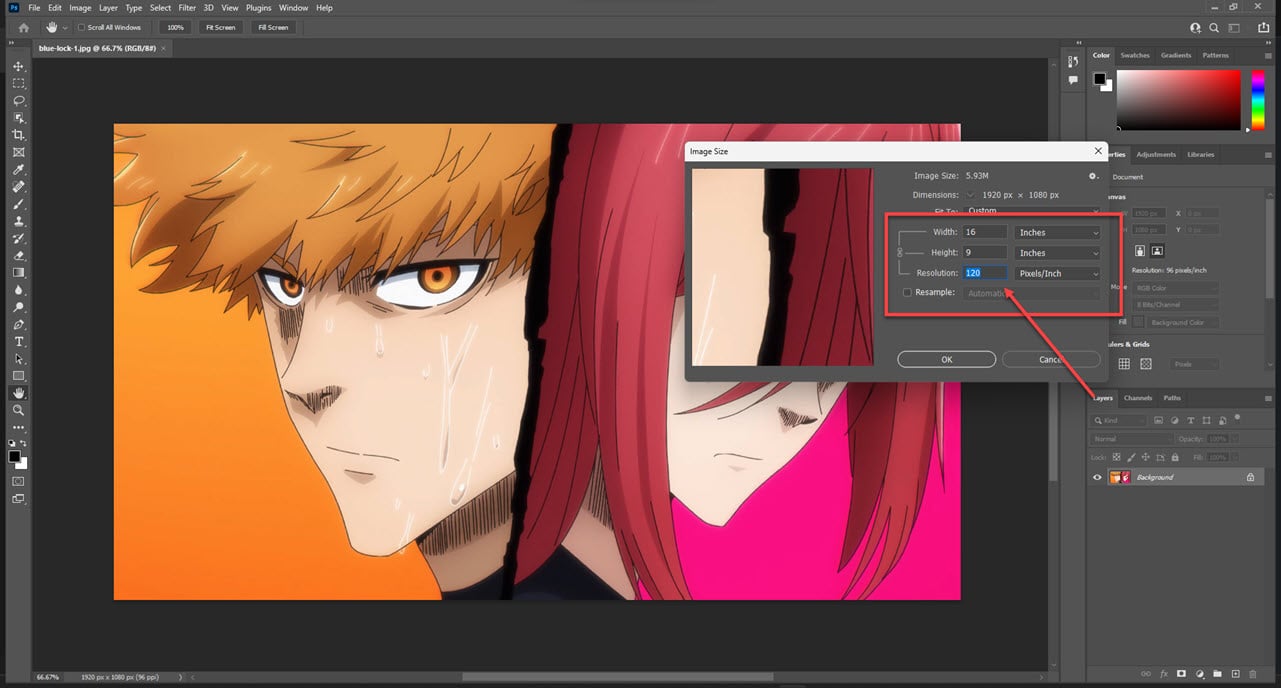1281x688 pixels.
Task: Switch to the Channels tab
Action: pos(1138,398)
